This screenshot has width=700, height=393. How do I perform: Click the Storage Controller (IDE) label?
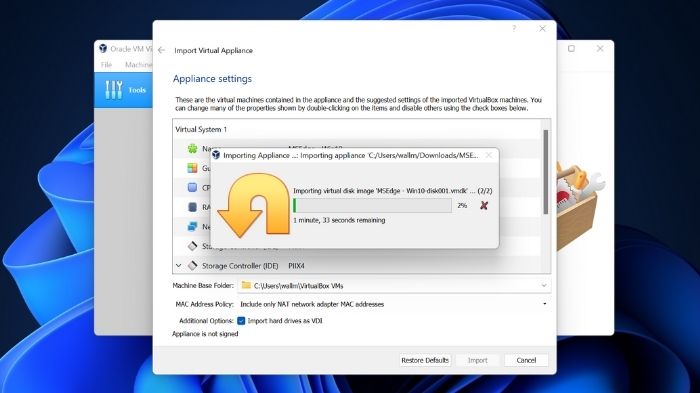tap(240, 266)
